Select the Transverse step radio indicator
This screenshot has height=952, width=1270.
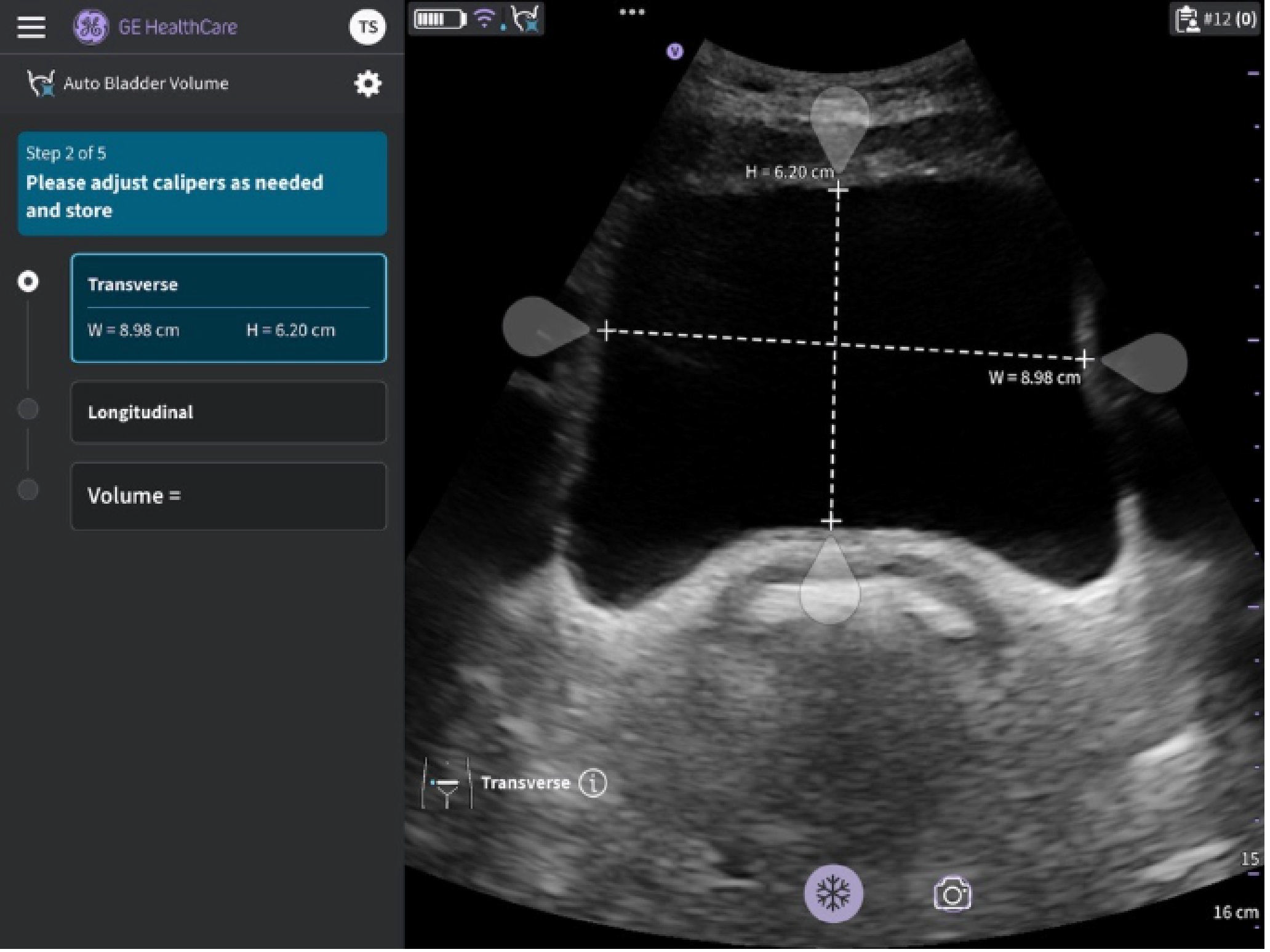pyautogui.click(x=28, y=283)
